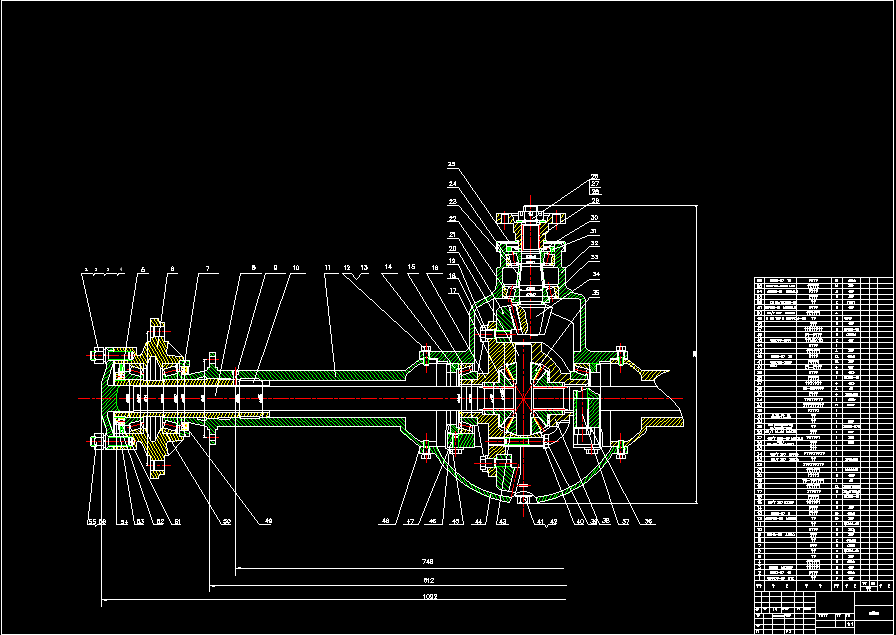
Task: Select part callout number 36
Action: pos(648,521)
